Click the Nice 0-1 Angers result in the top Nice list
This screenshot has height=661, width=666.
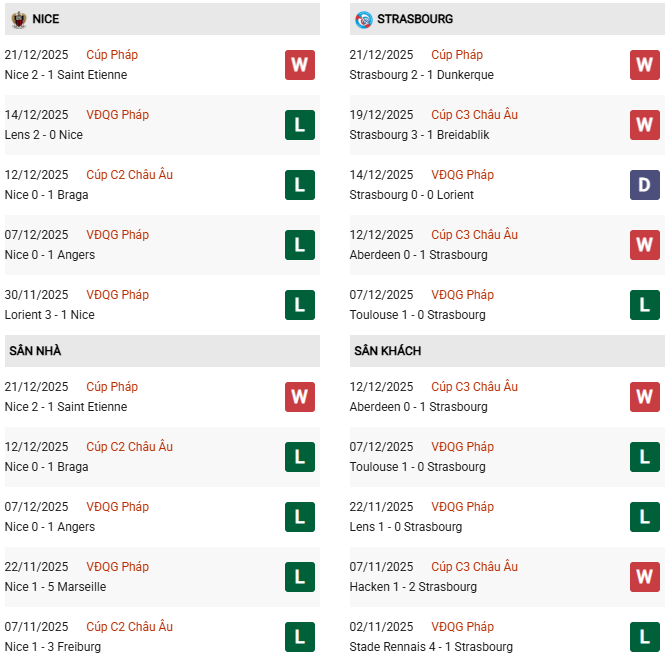click(49, 255)
